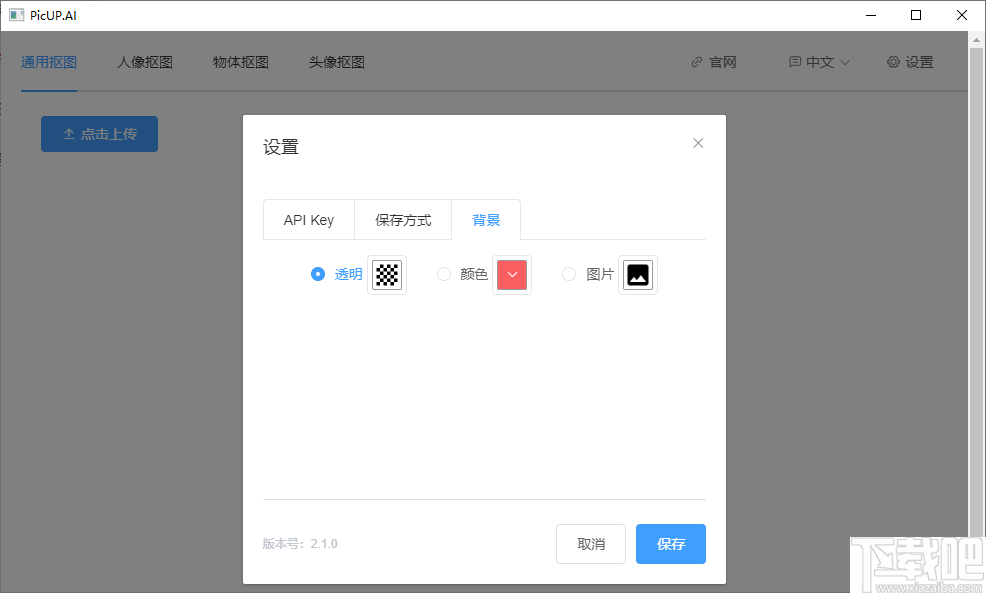Switch to the API Key tab
This screenshot has width=986, height=593.
click(x=308, y=219)
